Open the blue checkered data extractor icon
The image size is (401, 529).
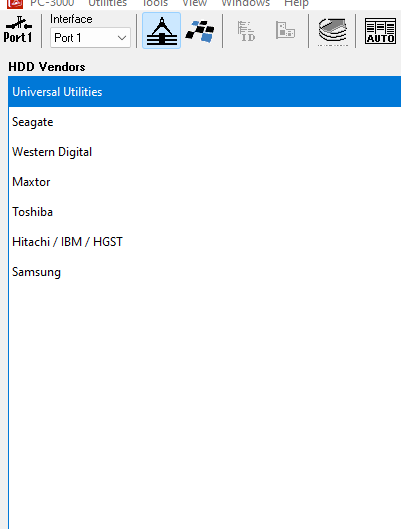coord(200,31)
